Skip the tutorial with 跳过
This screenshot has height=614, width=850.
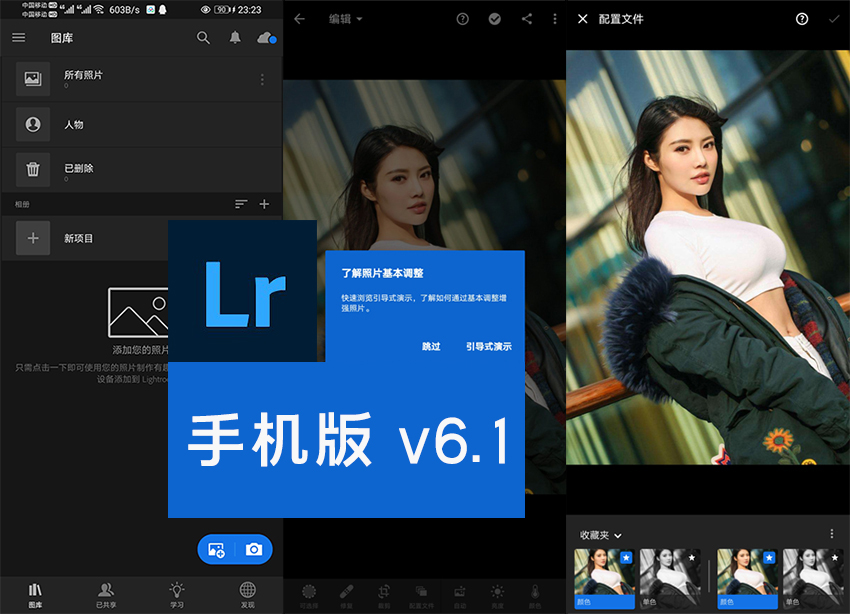(431, 346)
